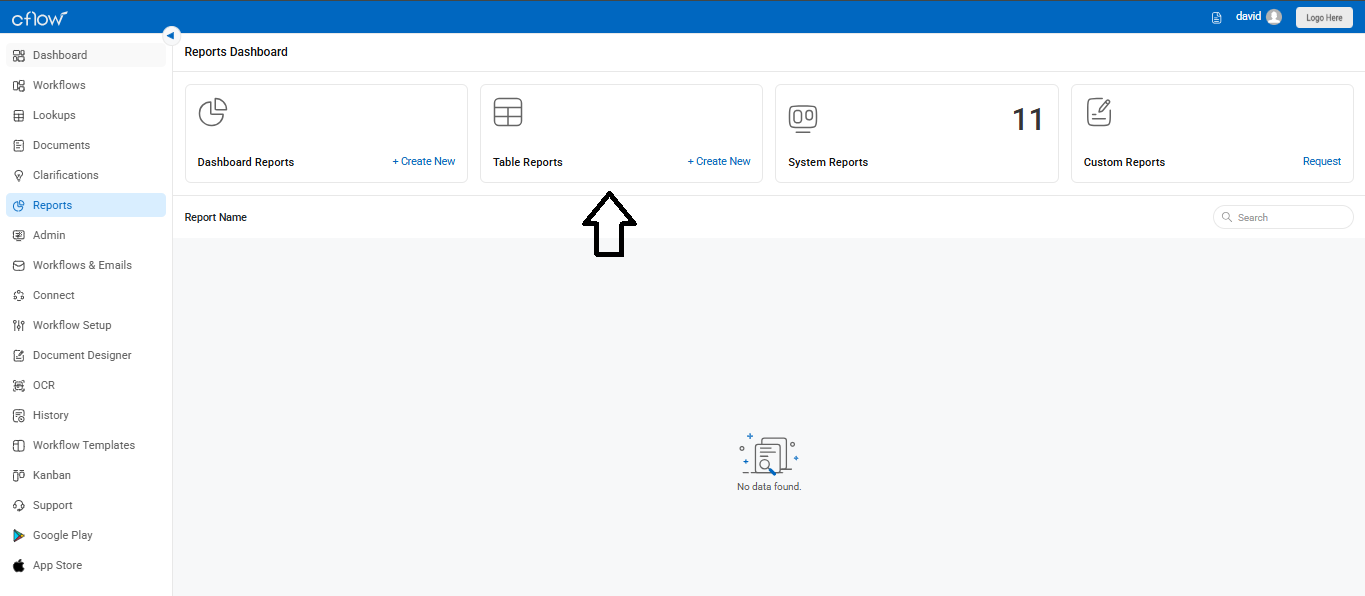Open Clarifications from the sidebar
This screenshot has height=596, width=1365.
pos(86,175)
